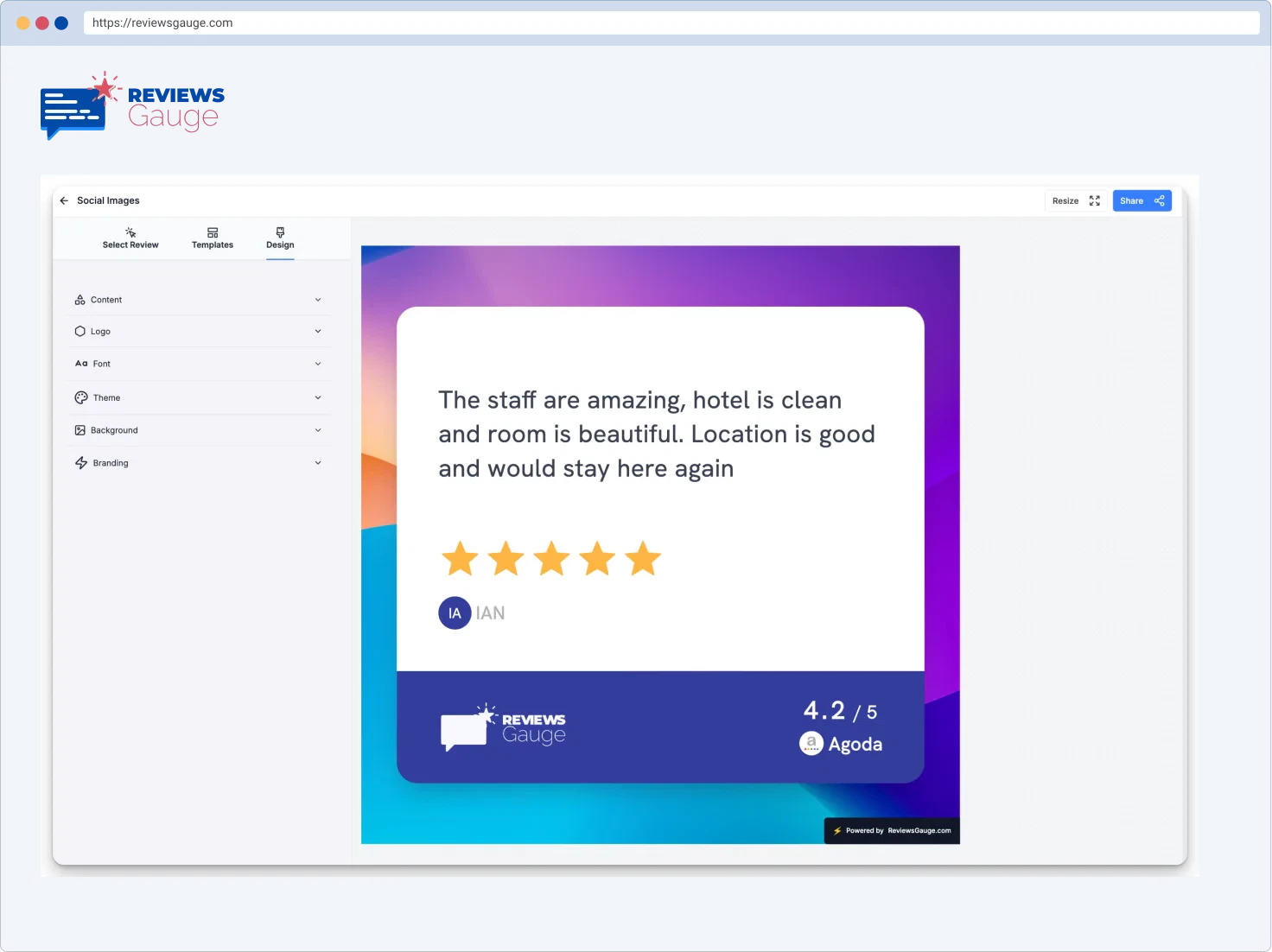The image size is (1272, 952).
Task: Click the Powered by ReviewsGauge.com badge
Action: point(892,830)
